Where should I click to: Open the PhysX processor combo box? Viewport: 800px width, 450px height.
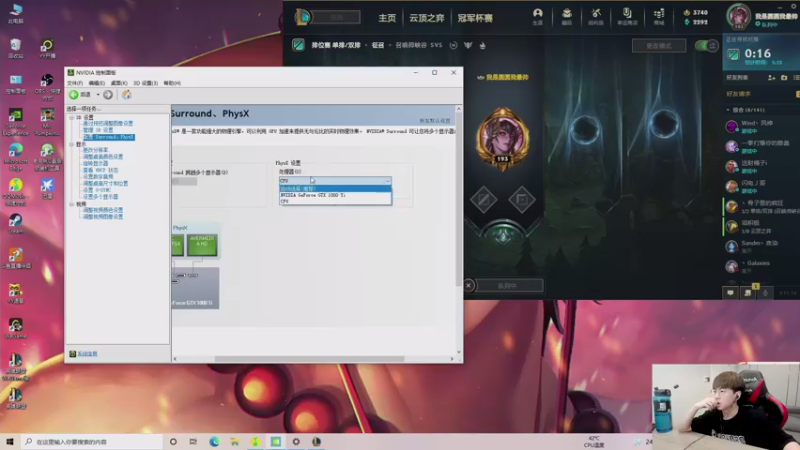[x=335, y=181]
